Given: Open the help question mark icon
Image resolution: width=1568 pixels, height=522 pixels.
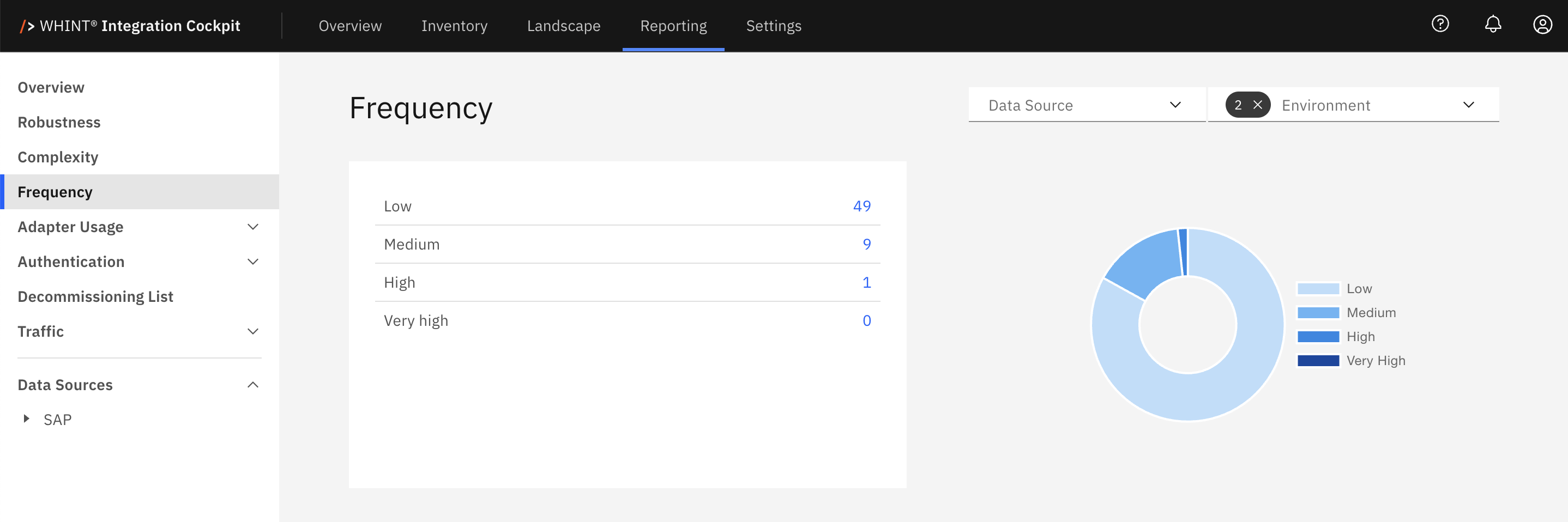Looking at the screenshot, I should pos(1439,25).
